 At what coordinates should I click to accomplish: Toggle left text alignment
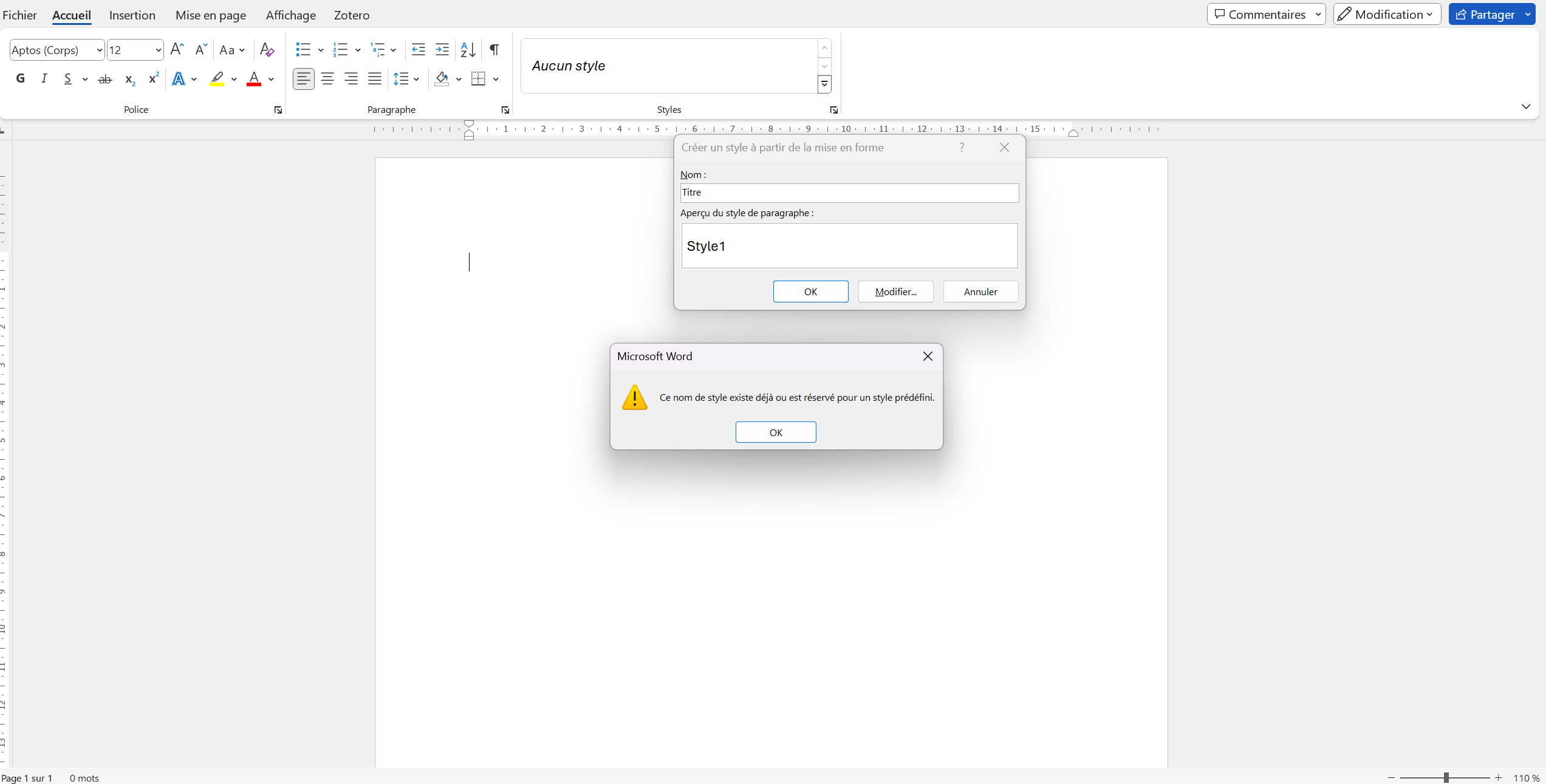(x=304, y=79)
